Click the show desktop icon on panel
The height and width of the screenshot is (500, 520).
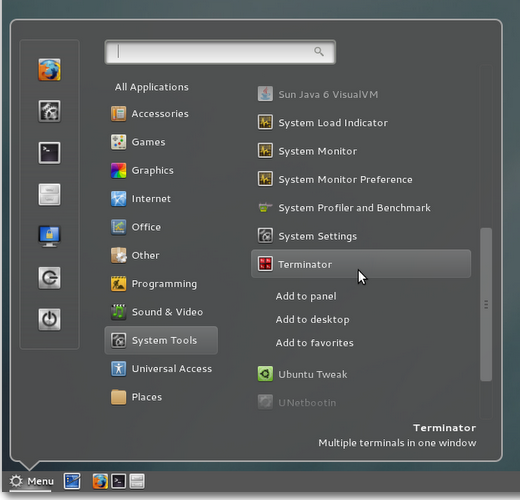72,481
